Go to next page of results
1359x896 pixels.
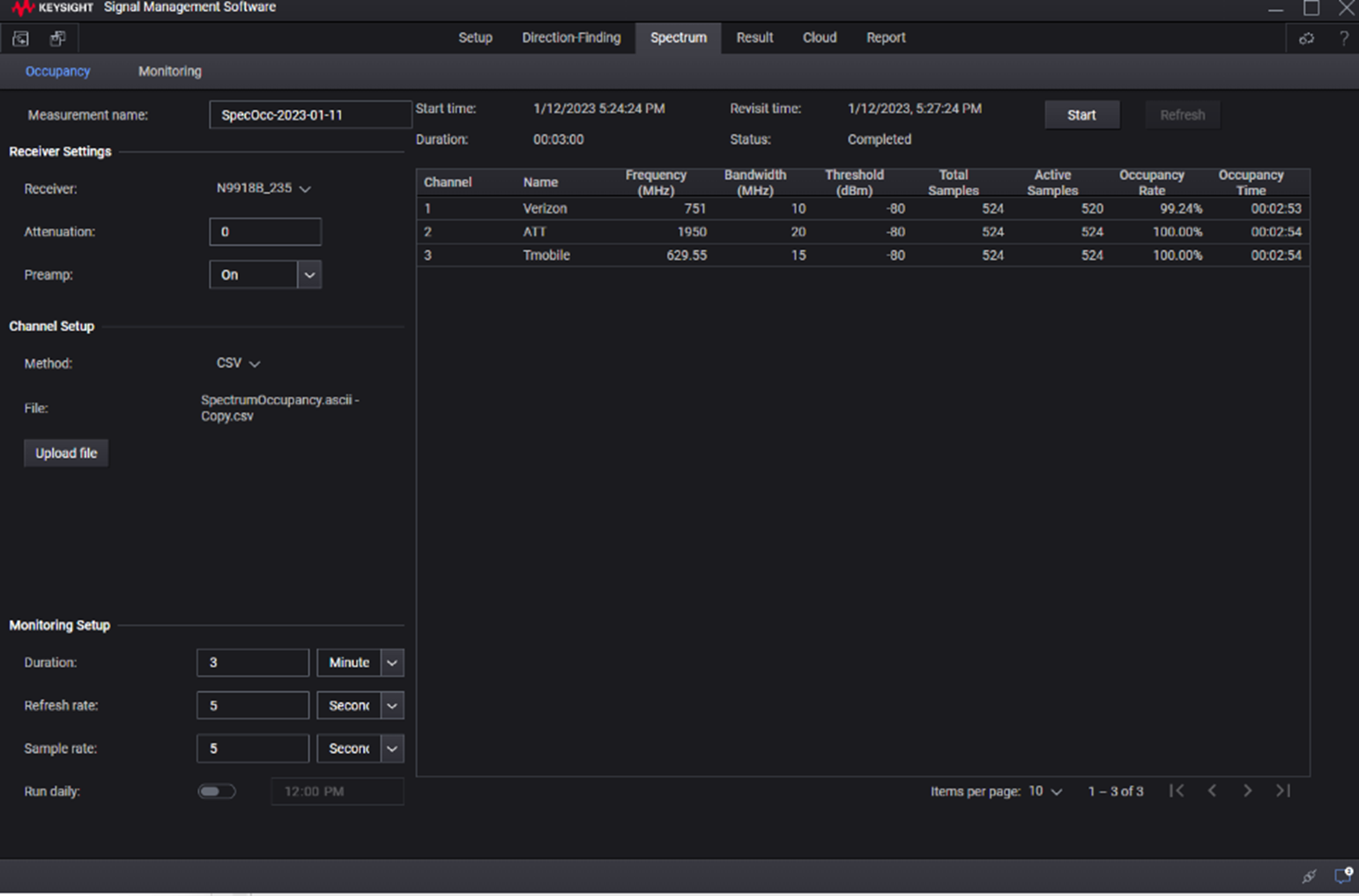[x=1247, y=791]
